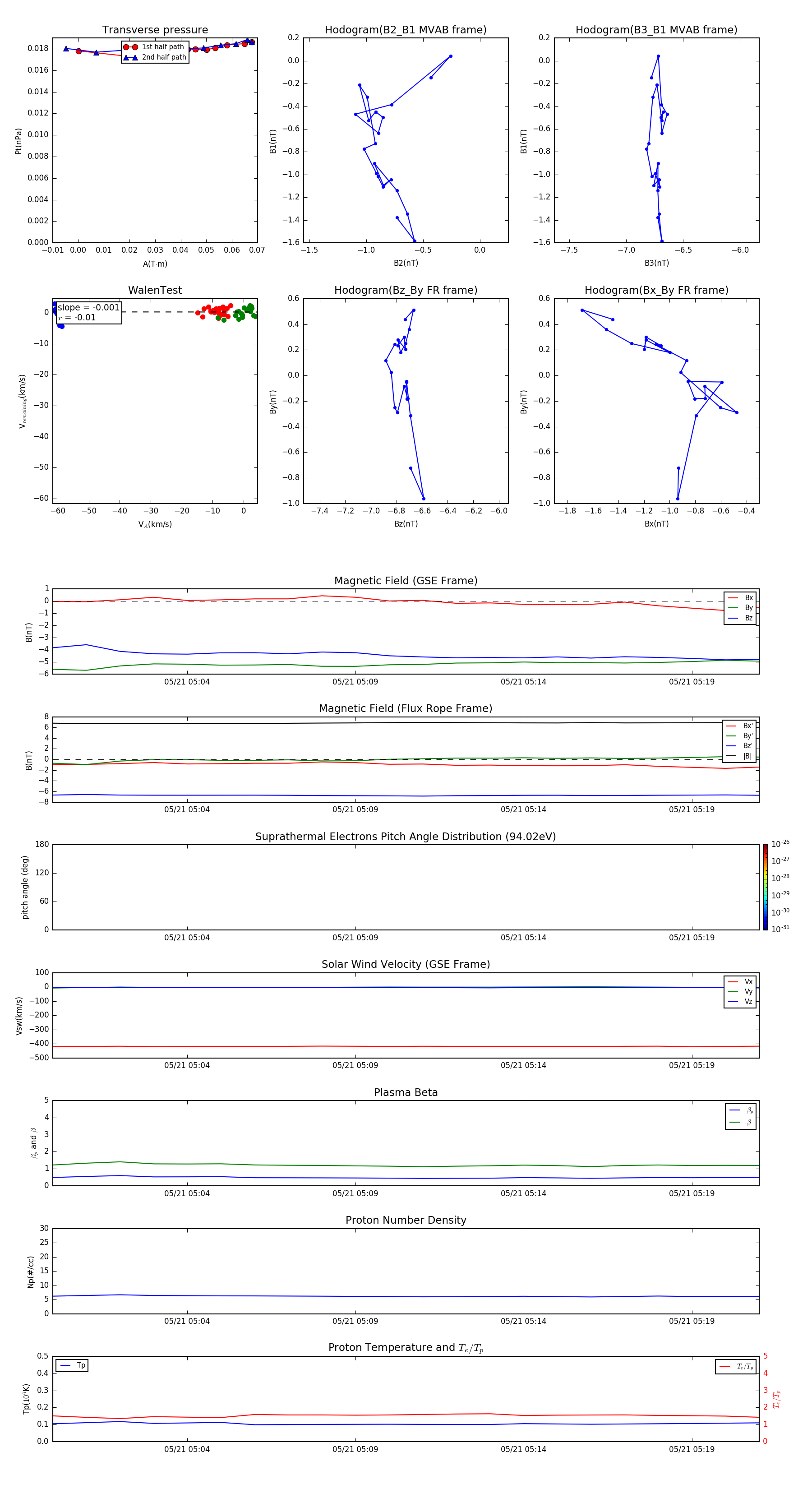
Task: Click the 'Hodogram(B2_B1 MVAB frame)' title
Action: click(x=406, y=30)
